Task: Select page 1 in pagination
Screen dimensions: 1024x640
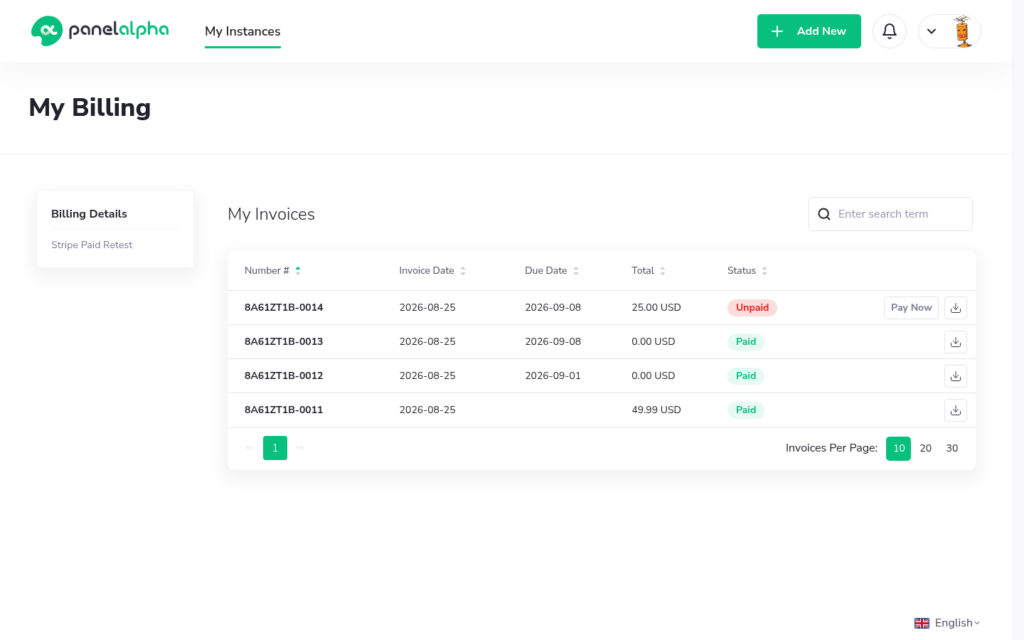Action: click(x=275, y=448)
